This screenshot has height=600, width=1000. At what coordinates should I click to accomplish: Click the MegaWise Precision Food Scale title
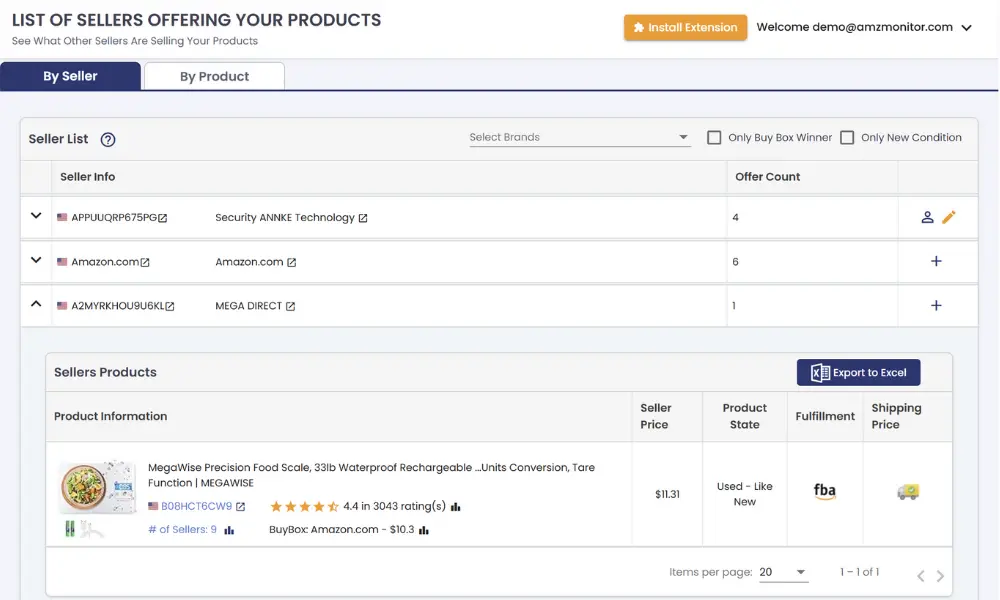371,475
